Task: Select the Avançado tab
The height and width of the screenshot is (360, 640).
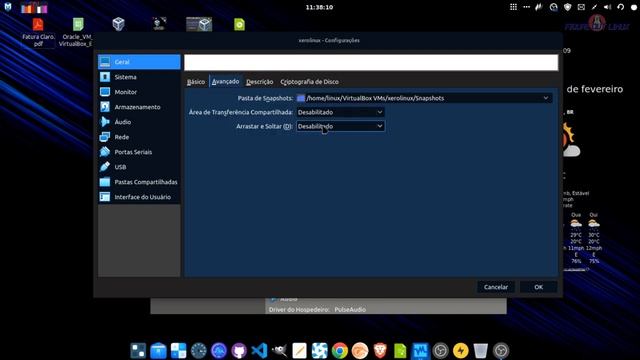Action: point(225,82)
